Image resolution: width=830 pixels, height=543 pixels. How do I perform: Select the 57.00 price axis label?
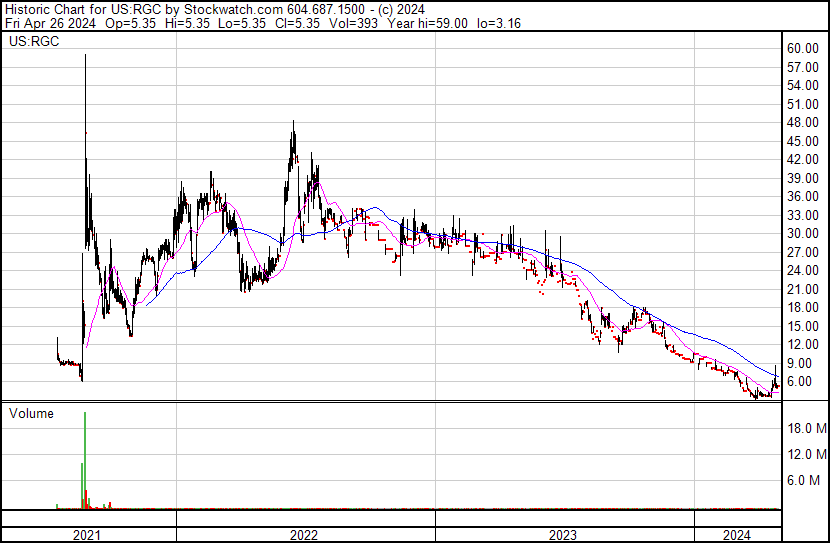[x=803, y=67]
